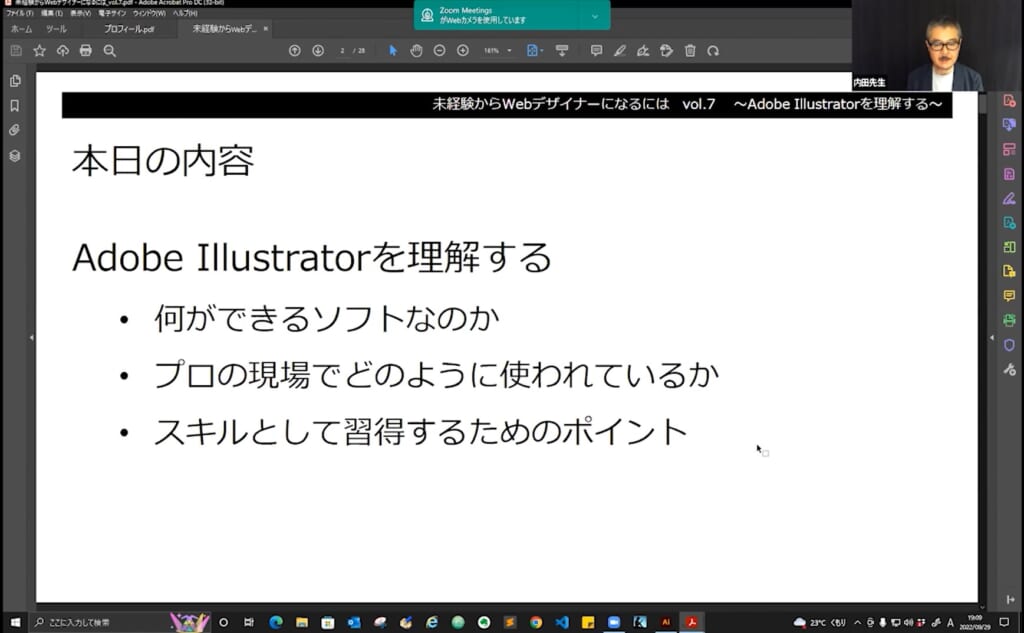The width and height of the screenshot is (1024, 633).
Task: Click the Save file icon in the toolbar
Action: 16,51
